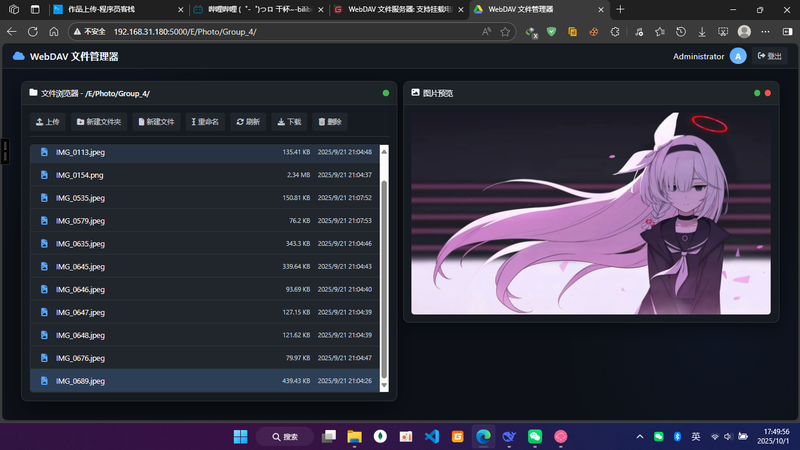Show hidden system tray icons
Image resolution: width=800 pixels, height=450 pixels.
coord(640,437)
